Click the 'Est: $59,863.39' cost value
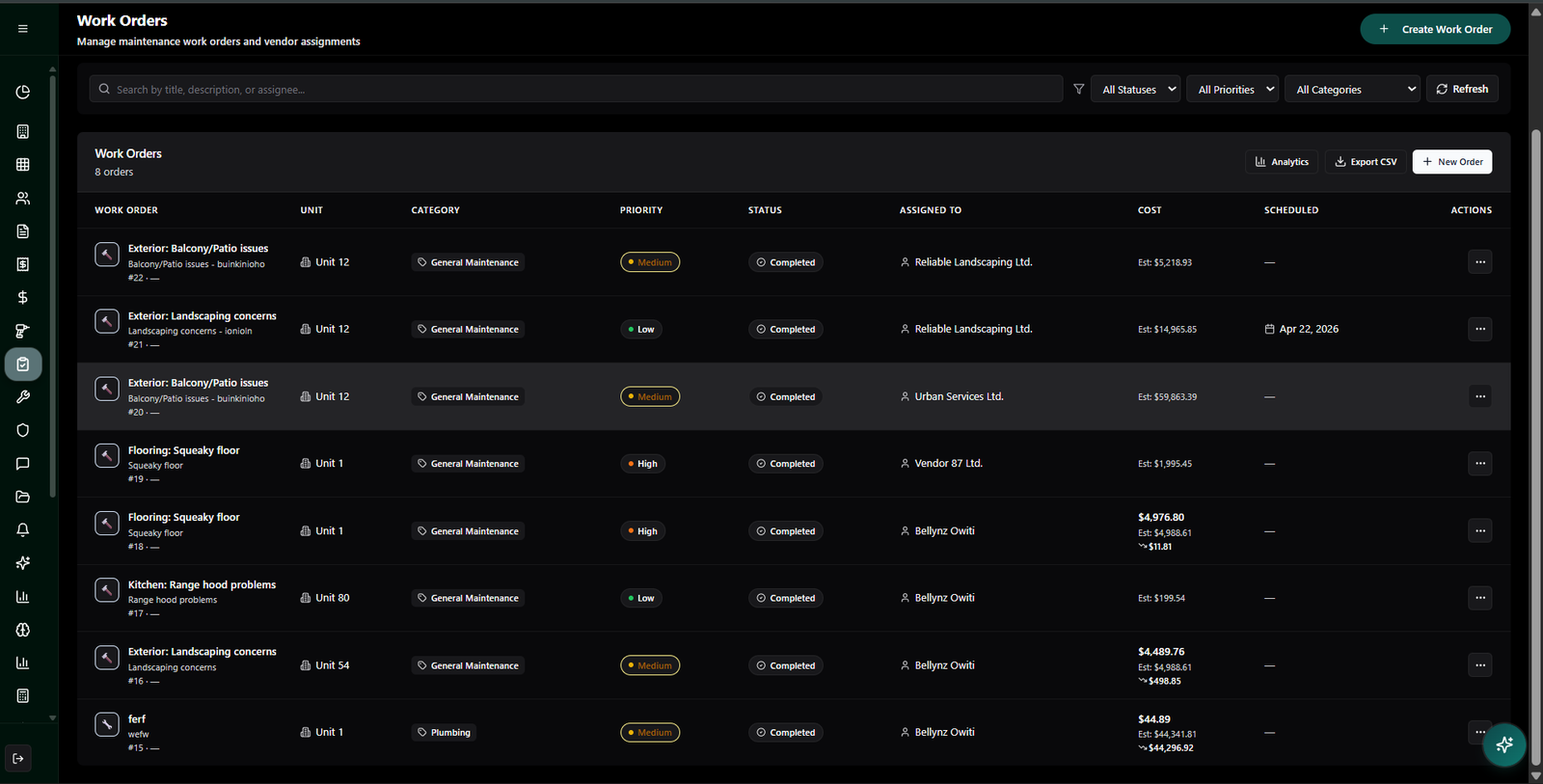 point(1167,396)
